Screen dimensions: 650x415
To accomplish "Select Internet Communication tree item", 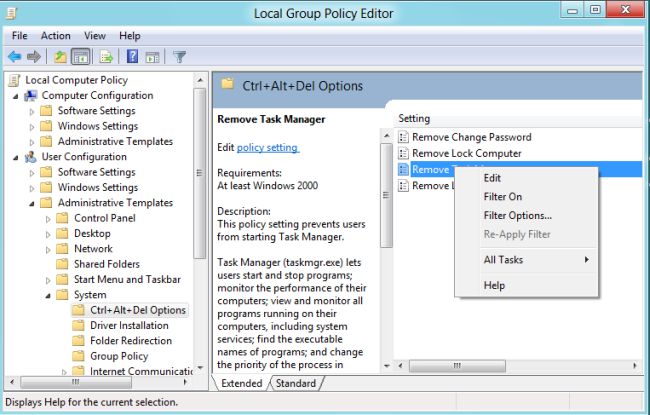I will pos(141,371).
